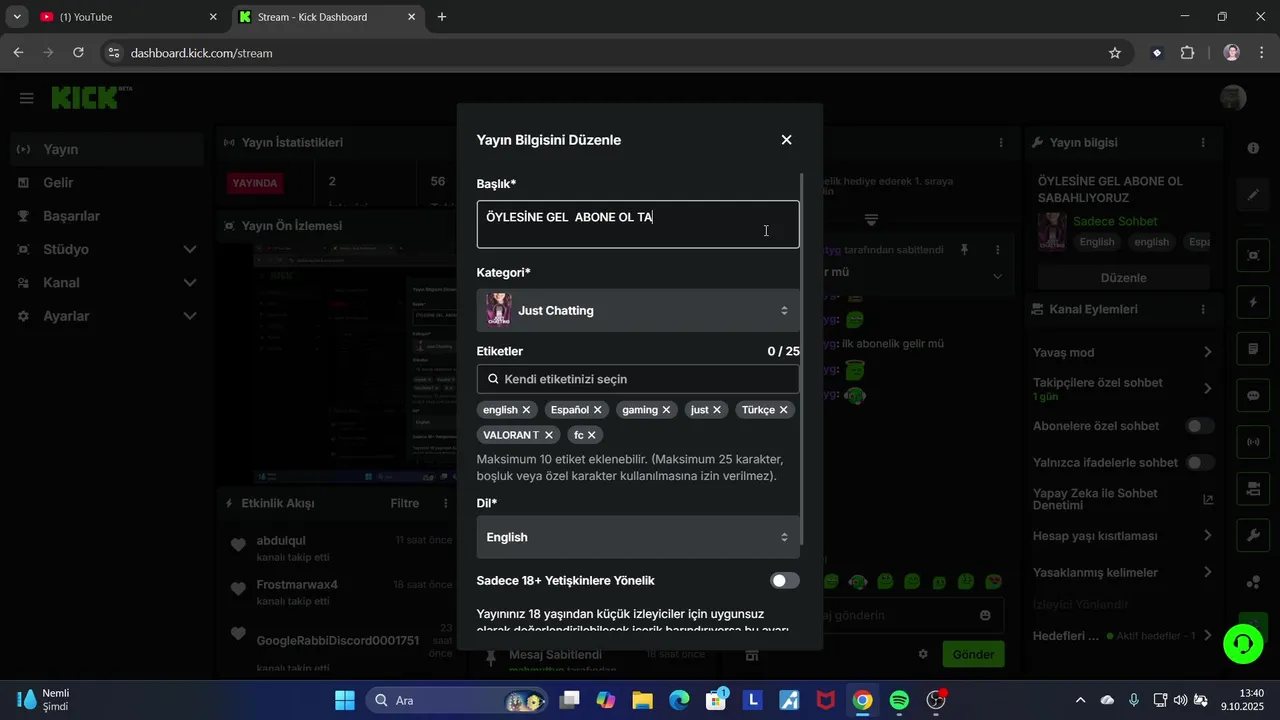The width and height of the screenshot is (1280, 720).
Task: Open the Kategori Just Chatting dropdown
Action: [x=638, y=310]
